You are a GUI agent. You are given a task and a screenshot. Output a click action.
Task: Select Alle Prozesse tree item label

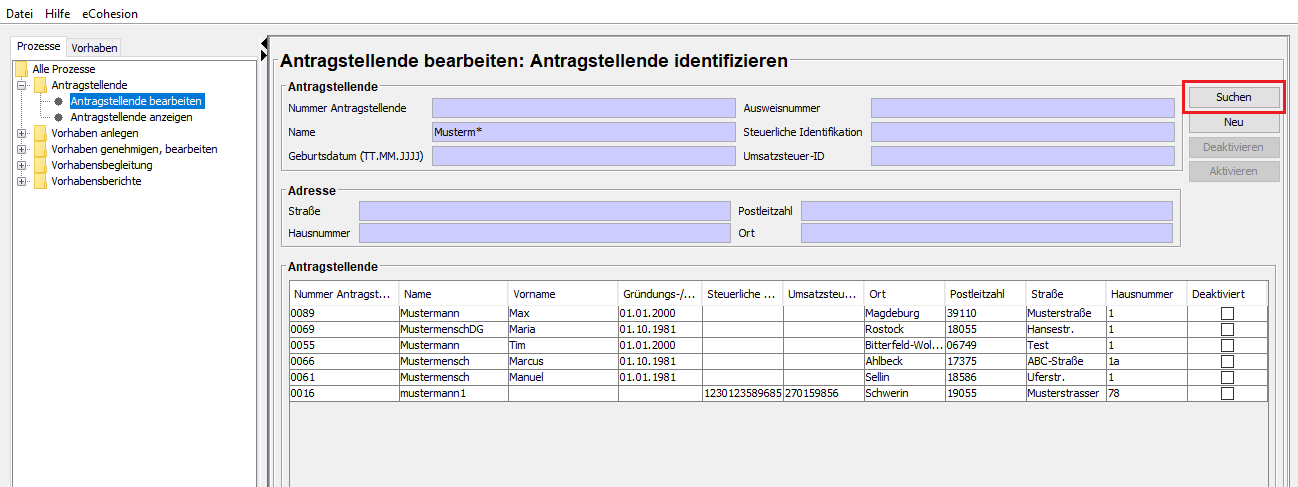click(x=64, y=69)
